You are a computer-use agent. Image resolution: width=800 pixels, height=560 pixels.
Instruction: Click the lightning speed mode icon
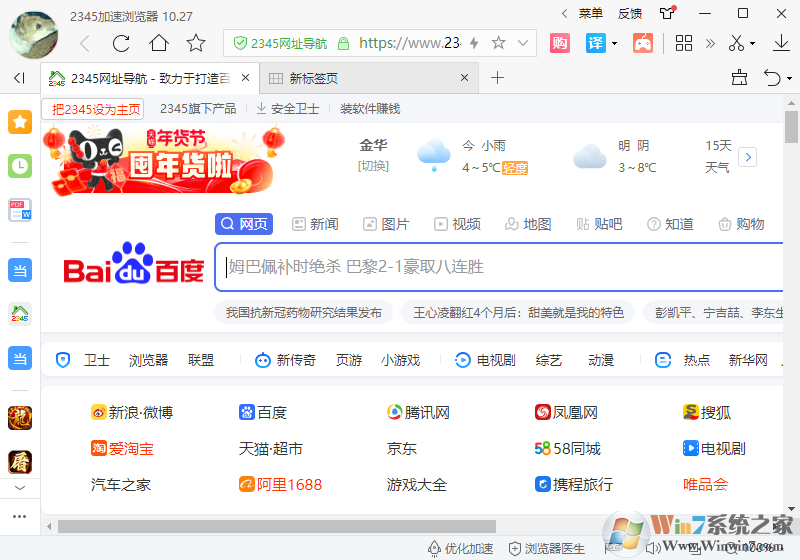[474, 43]
